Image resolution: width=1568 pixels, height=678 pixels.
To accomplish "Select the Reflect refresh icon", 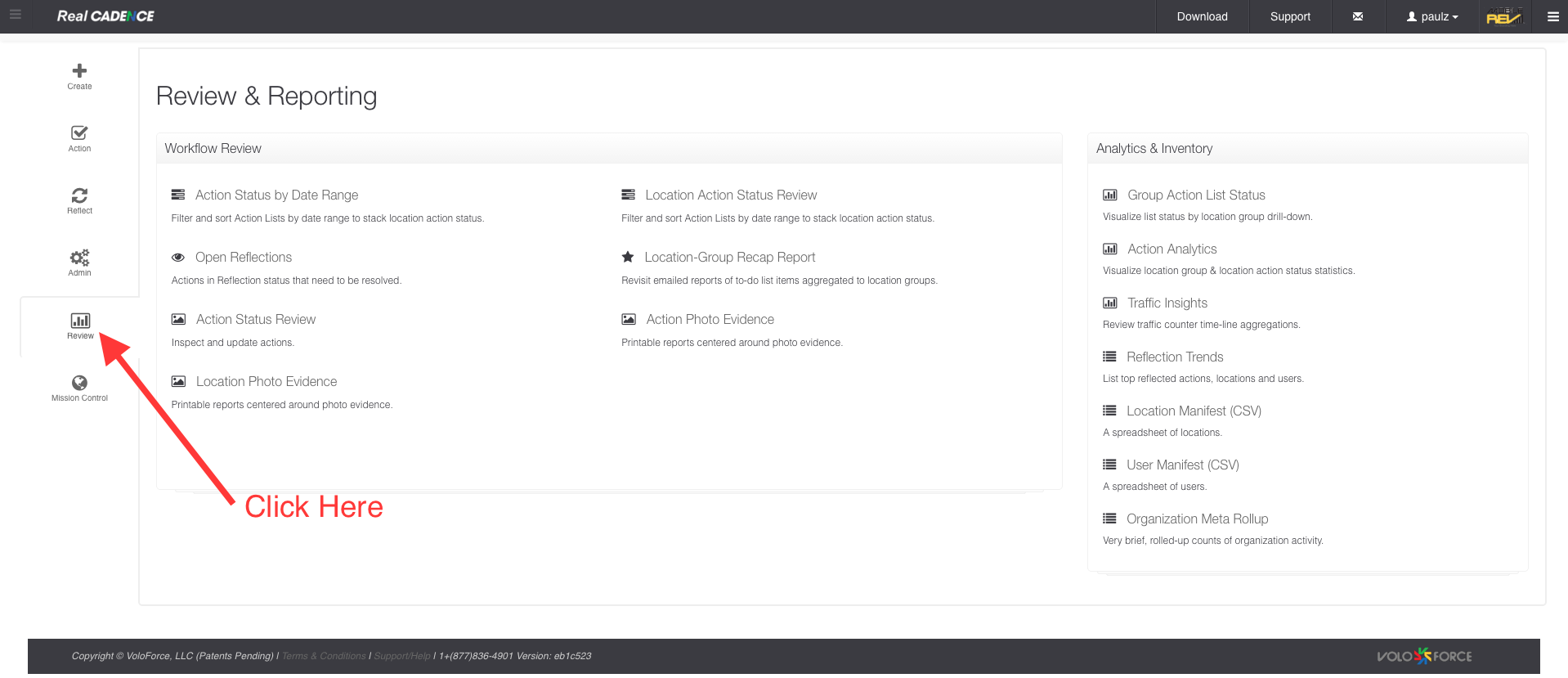I will 79,195.
